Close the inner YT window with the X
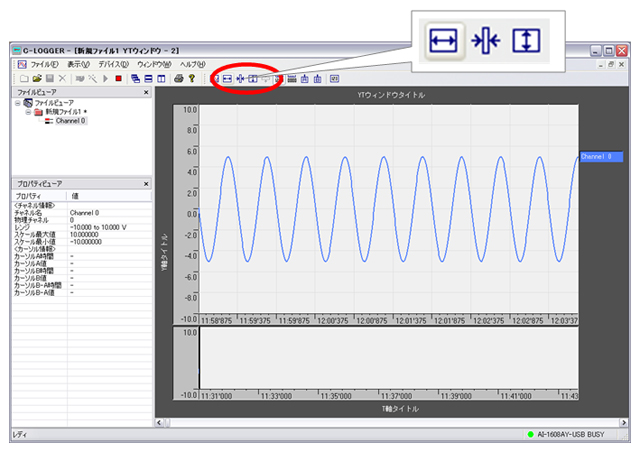The width and height of the screenshot is (640, 452). coord(622,65)
